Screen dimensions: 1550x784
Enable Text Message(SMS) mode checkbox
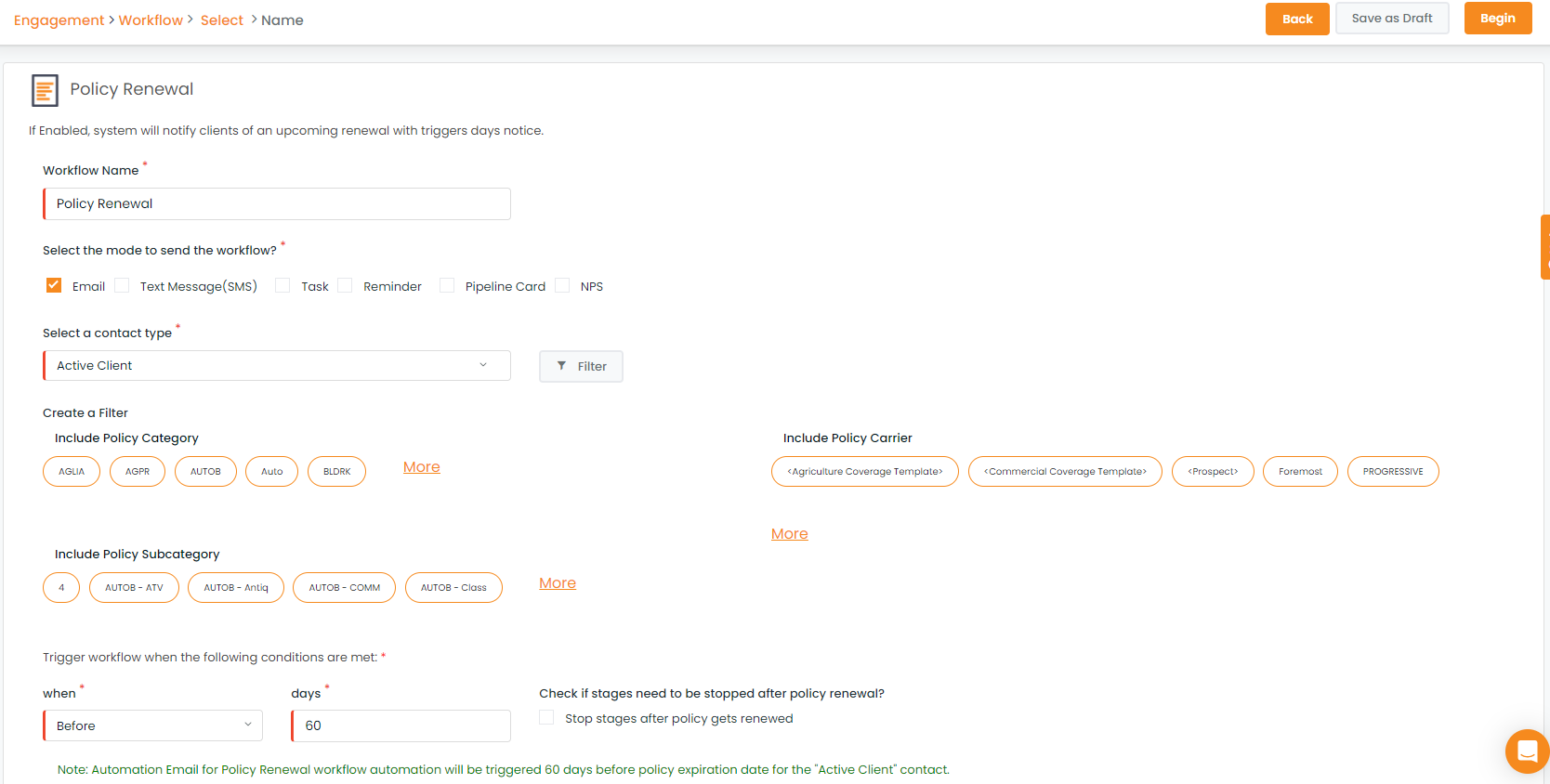click(122, 285)
